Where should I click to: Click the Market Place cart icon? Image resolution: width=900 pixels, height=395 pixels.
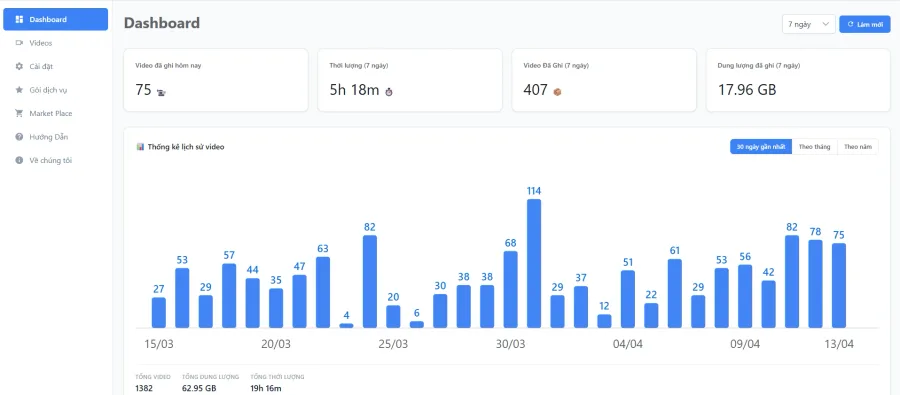point(19,114)
